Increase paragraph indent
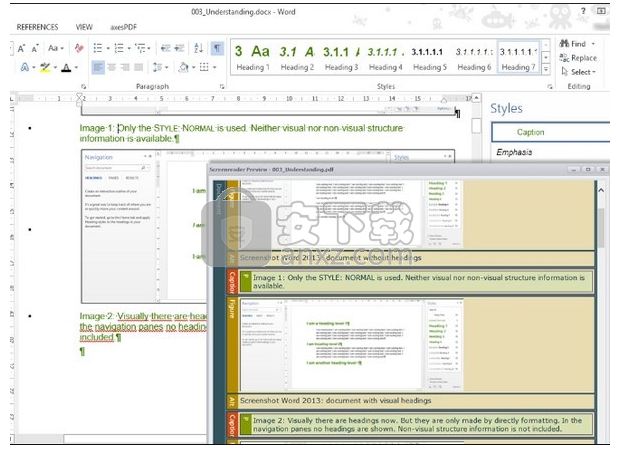618x457 pixels. 179,48
